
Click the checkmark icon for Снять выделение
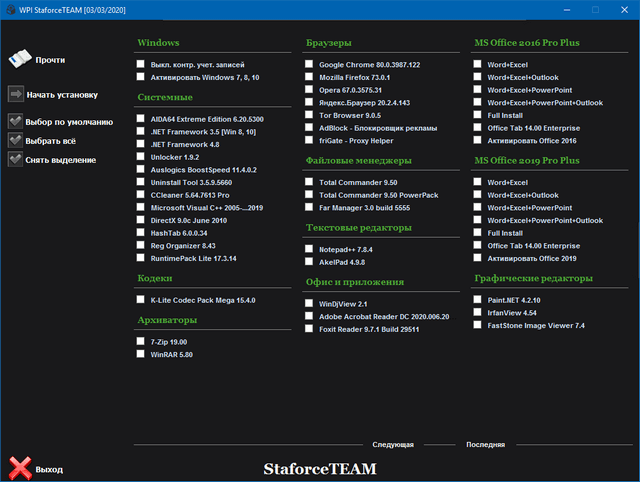(16, 159)
